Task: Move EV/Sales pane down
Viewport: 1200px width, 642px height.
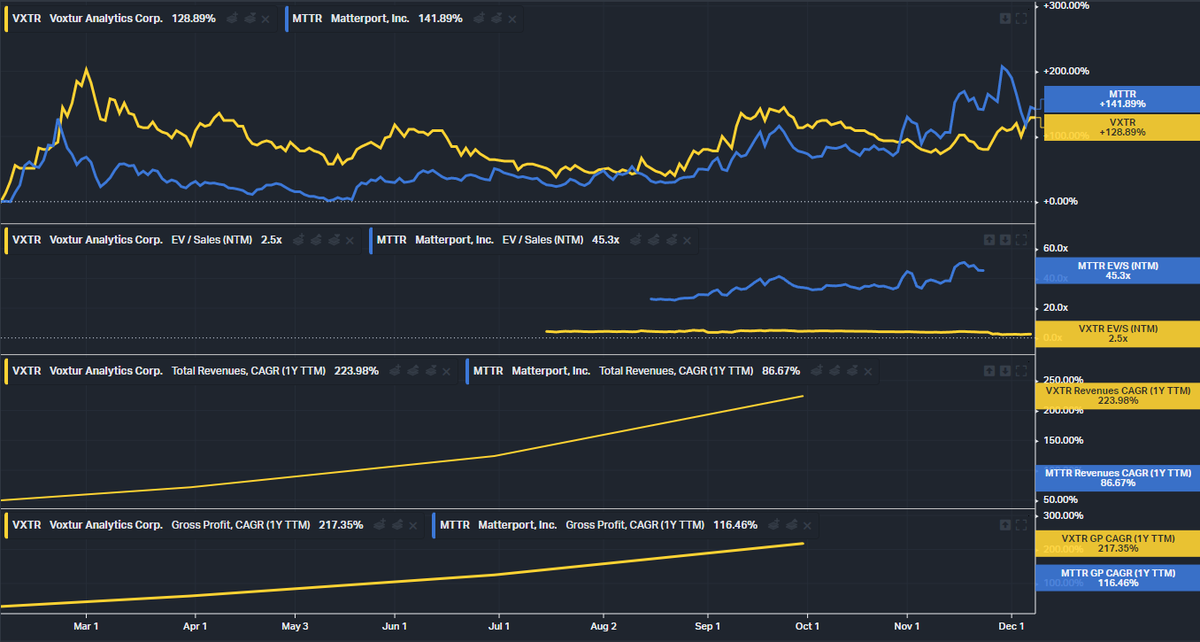Action: pos(1005,240)
